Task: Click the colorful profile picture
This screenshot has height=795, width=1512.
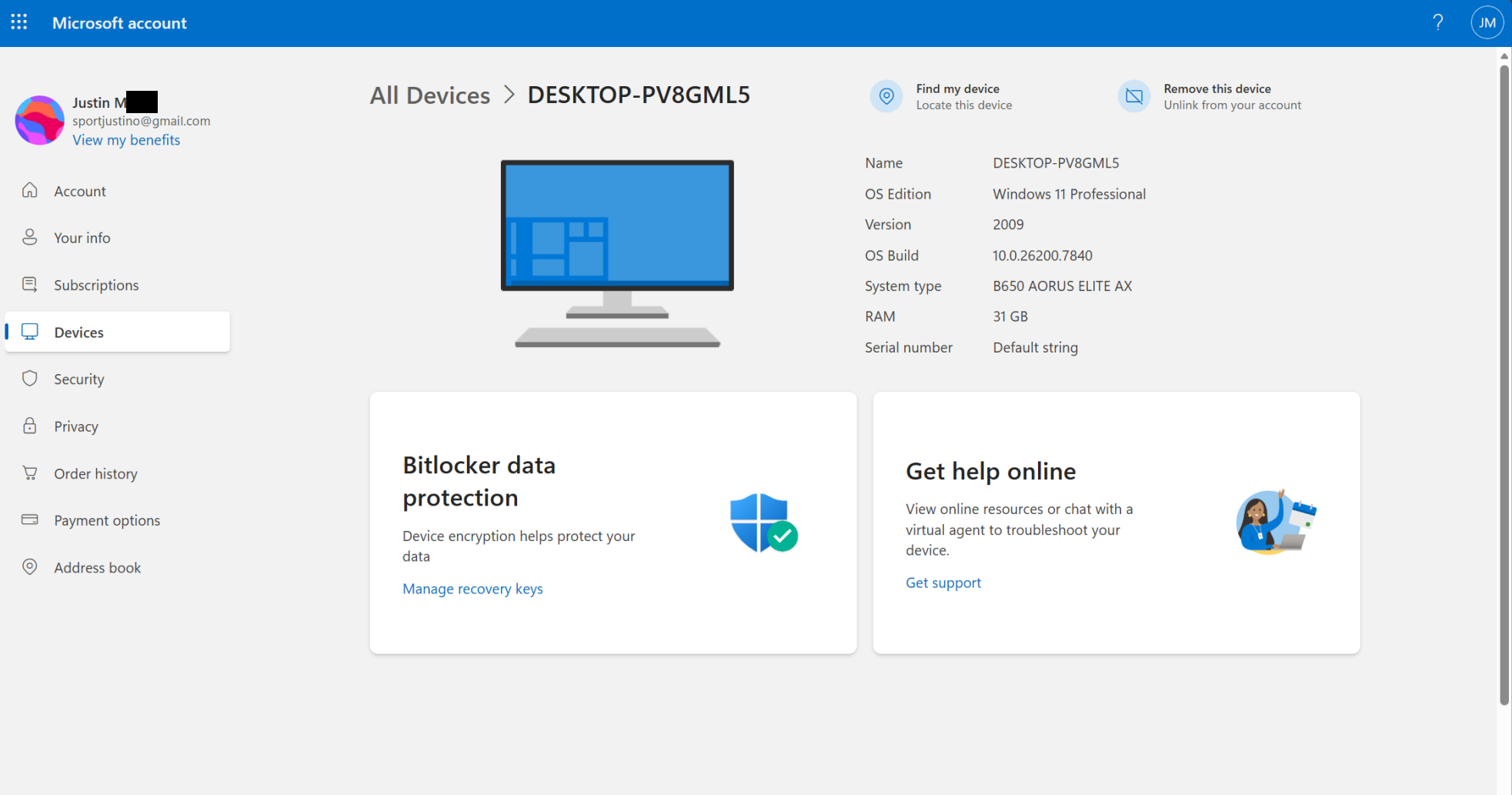Action: 39,120
